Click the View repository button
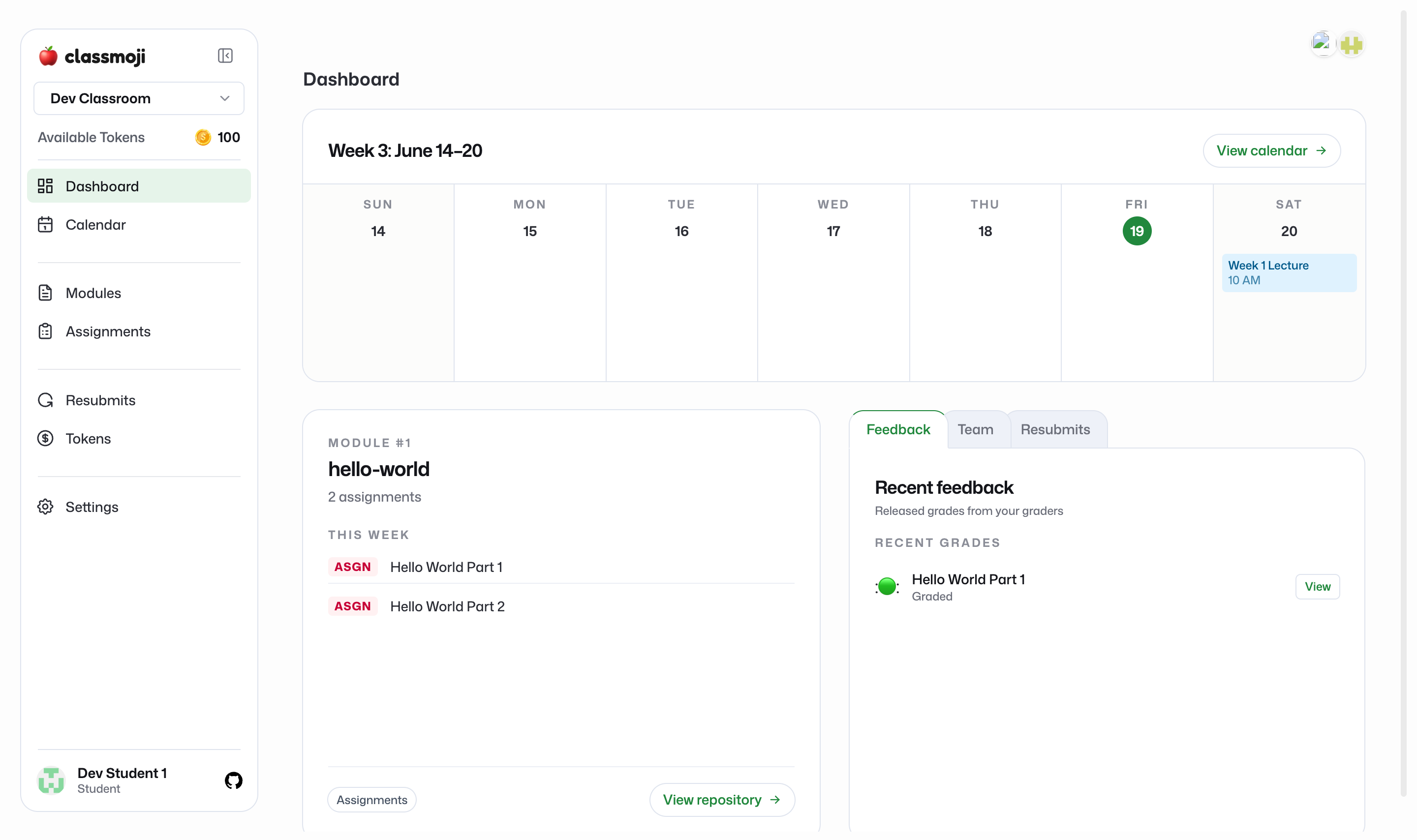Screen dimensions: 1417x840 [722, 800]
